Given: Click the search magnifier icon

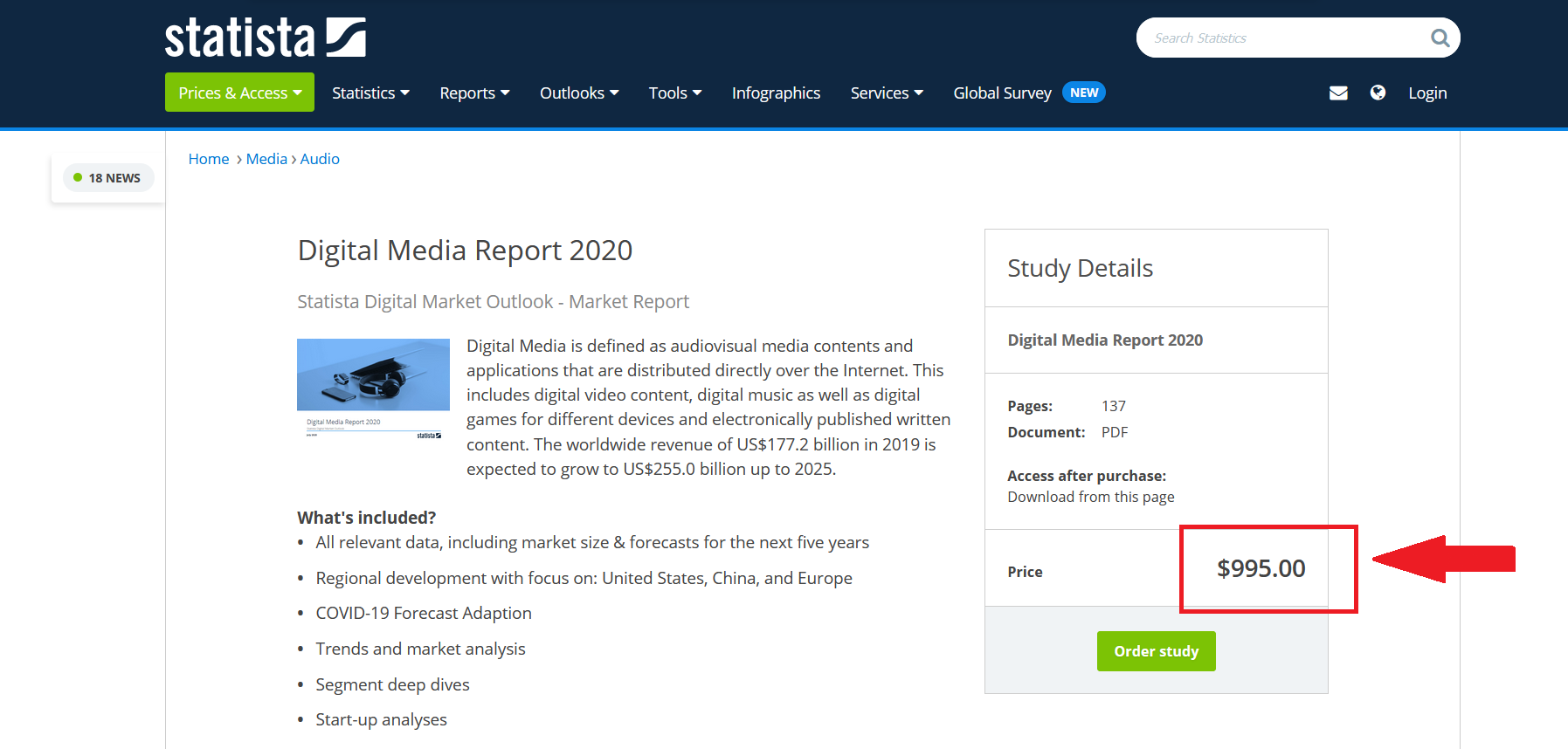Looking at the screenshot, I should [x=1440, y=38].
